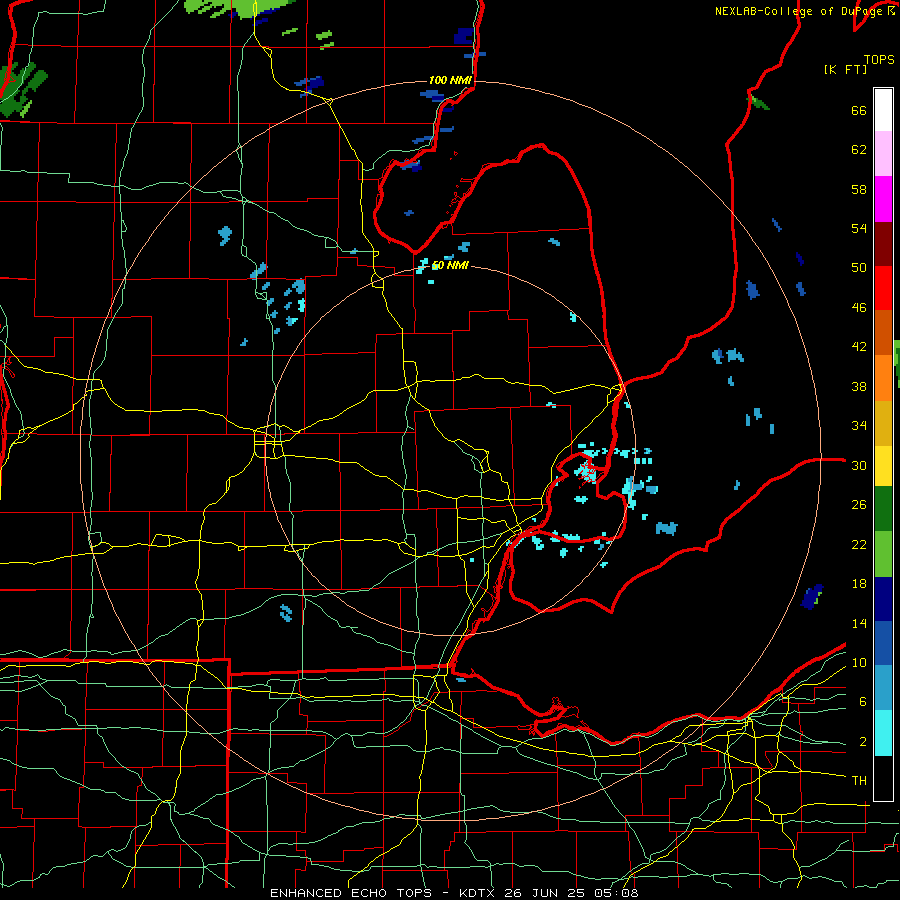900x900 pixels.
Task: Click the bright orange legend swatch
Action: (x=883, y=378)
